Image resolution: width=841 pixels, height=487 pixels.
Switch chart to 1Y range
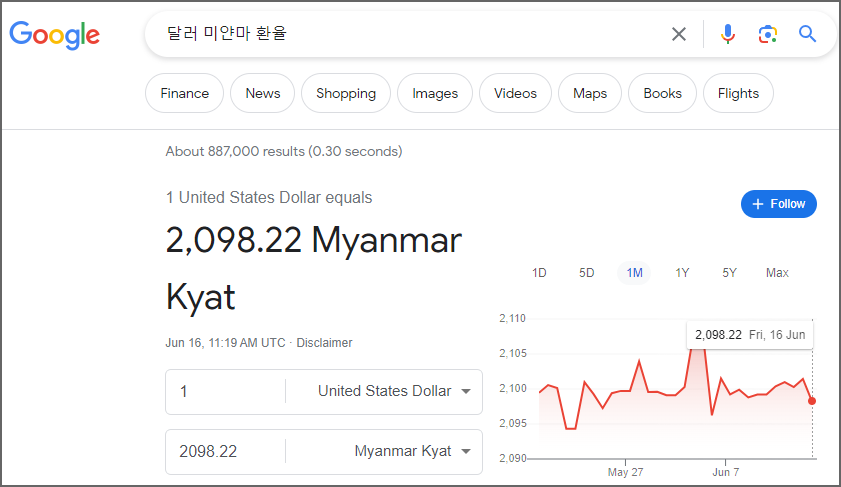tap(682, 273)
